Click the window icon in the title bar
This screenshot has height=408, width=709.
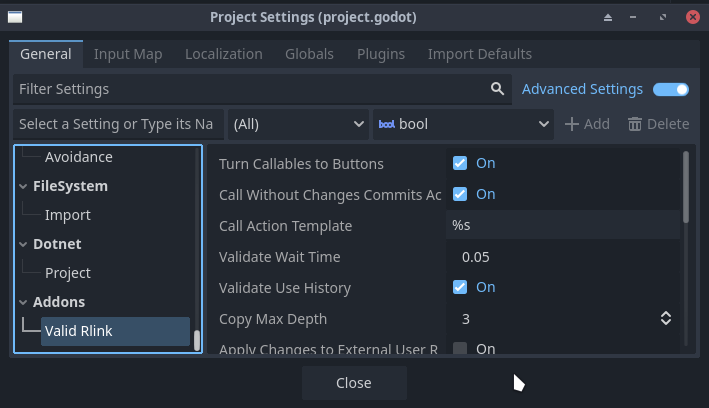pos(15,17)
